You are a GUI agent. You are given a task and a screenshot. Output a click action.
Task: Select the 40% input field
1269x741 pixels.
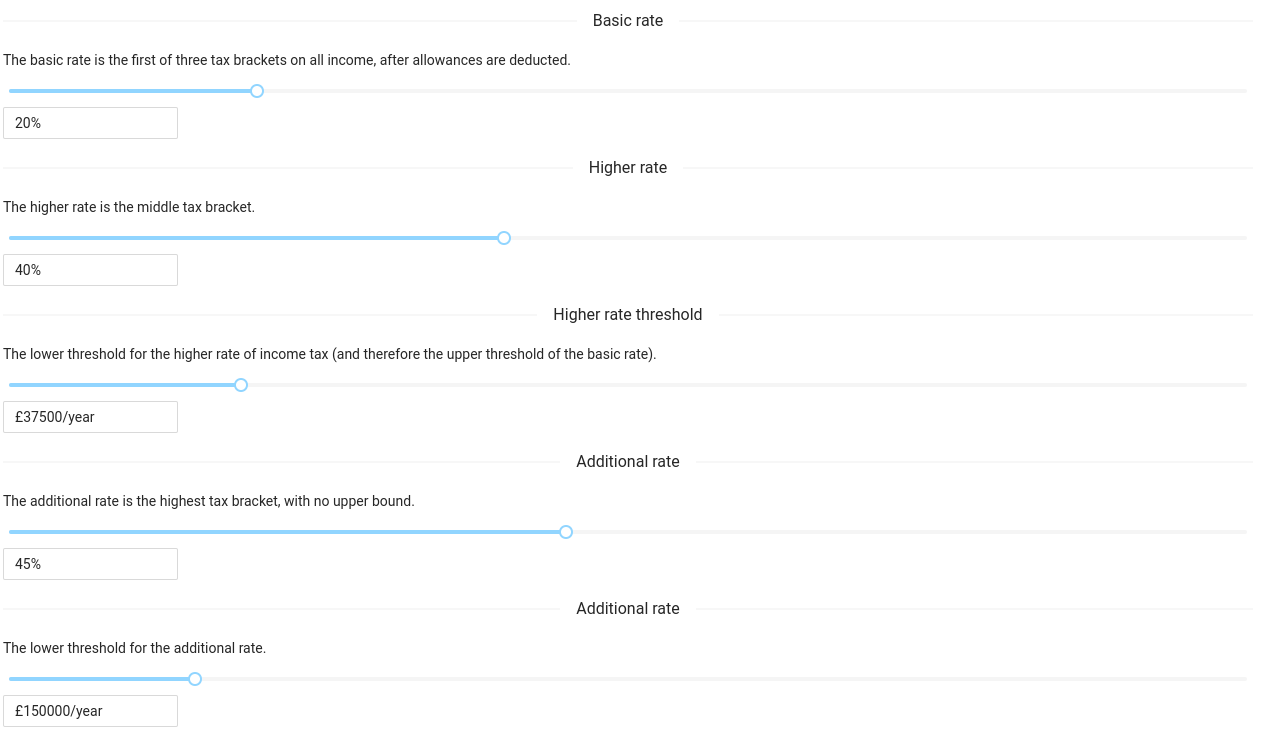point(90,269)
